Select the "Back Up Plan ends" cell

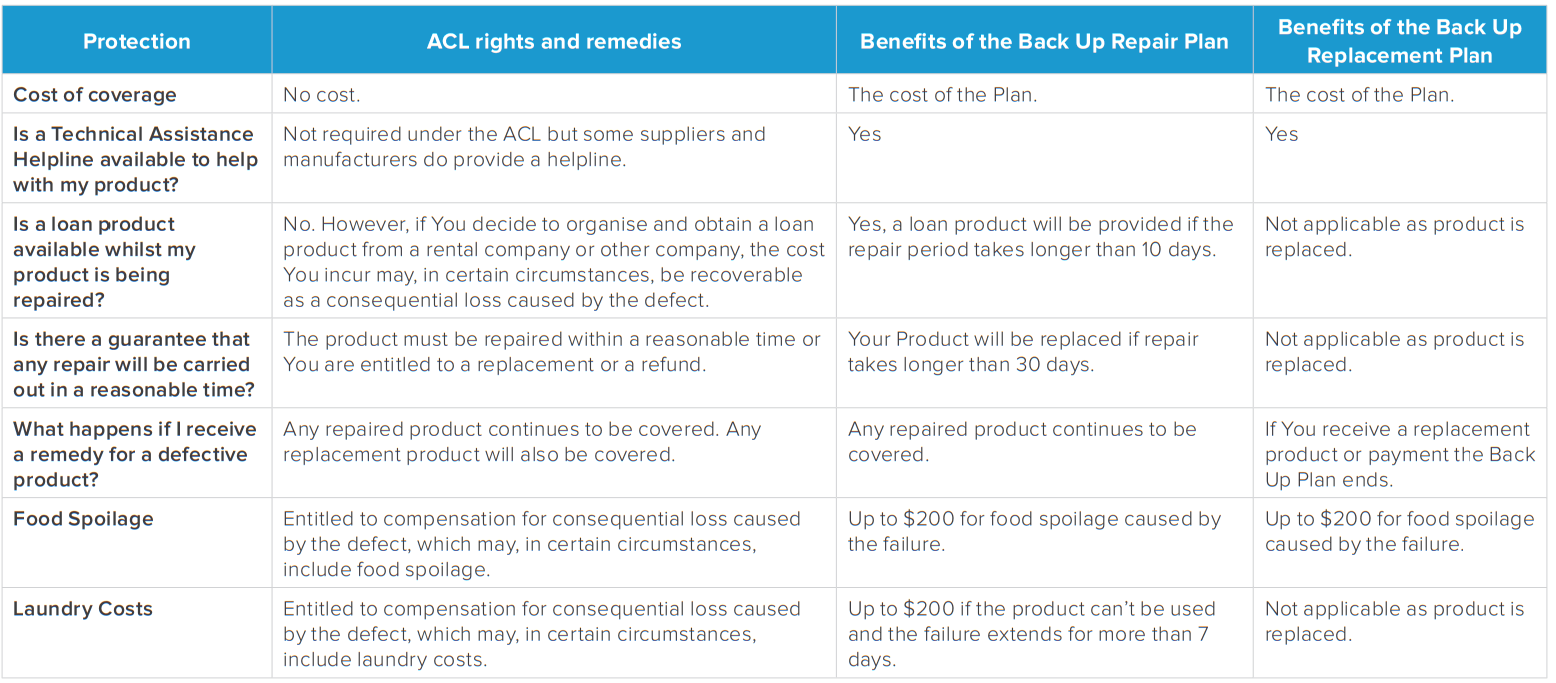tap(1399, 454)
